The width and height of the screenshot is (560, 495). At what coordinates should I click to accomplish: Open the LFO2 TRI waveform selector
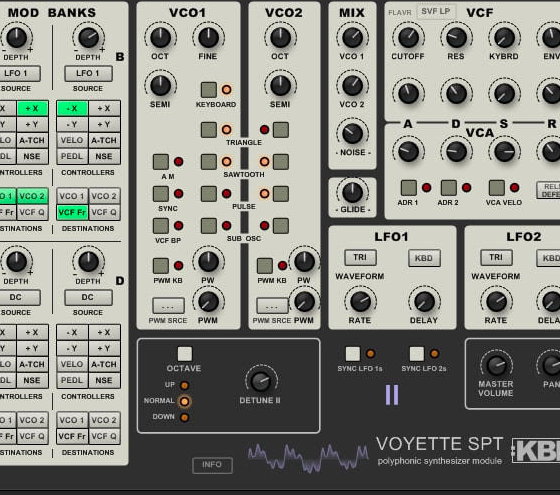click(x=496, y=258)
